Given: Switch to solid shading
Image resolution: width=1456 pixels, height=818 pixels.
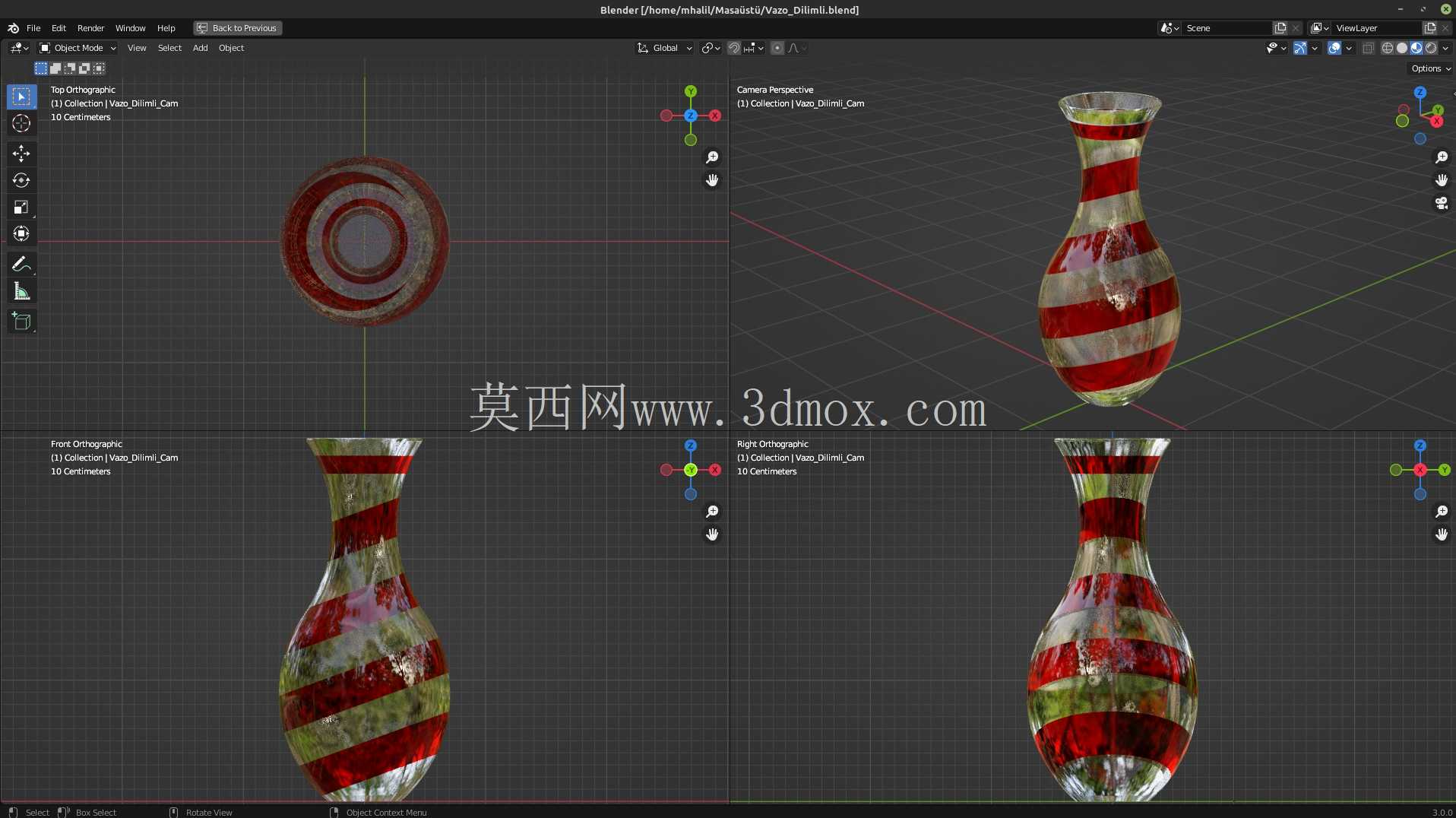Looking at the screenshot, I should [1402, 48].
